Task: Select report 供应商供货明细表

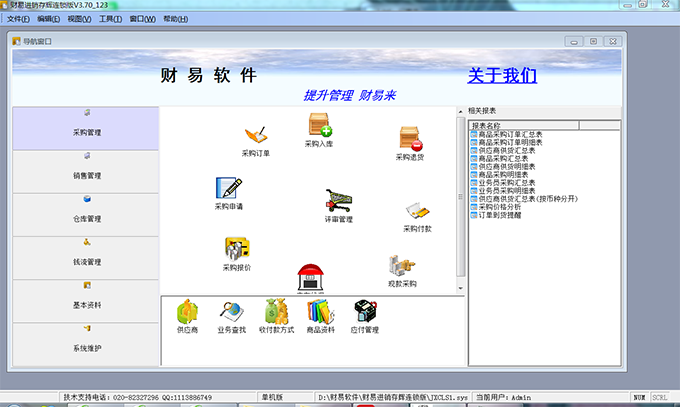Action: (503, 167)
